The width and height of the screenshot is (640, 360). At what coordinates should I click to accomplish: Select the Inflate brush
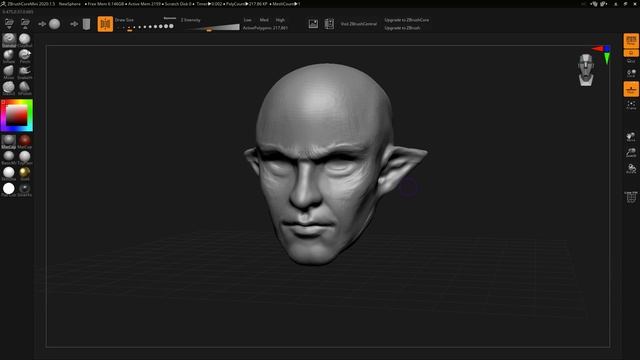click(9, 56)
